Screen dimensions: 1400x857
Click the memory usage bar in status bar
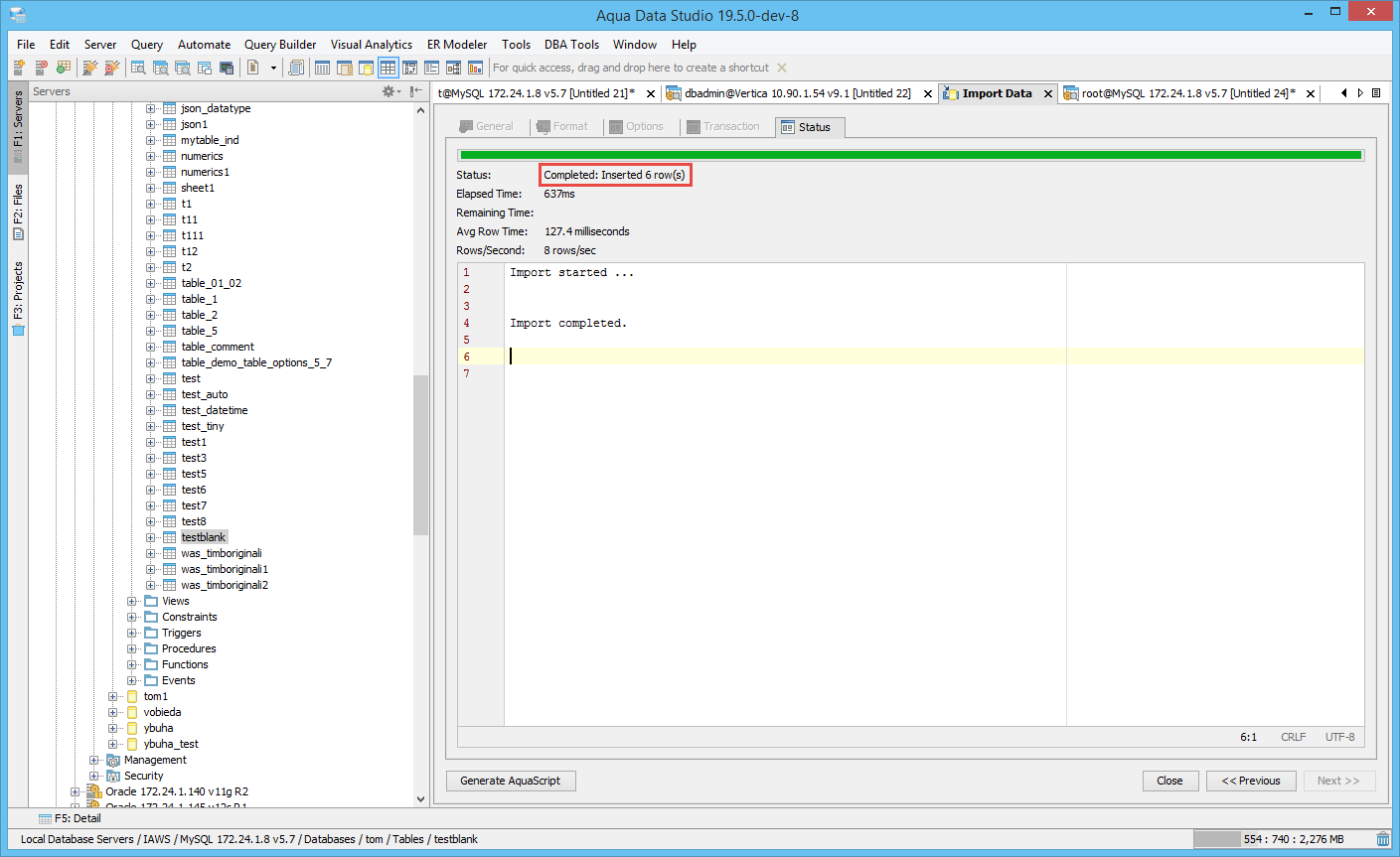1282,839
